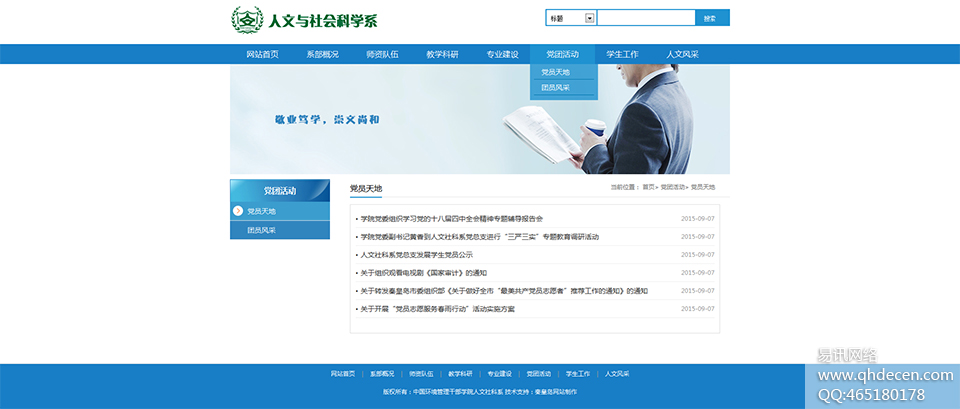The width and height of the screenshot is (960, 409).
Task: Click the dropdown arrow of the 标题 selector
Action: click(x=590, y=18)
